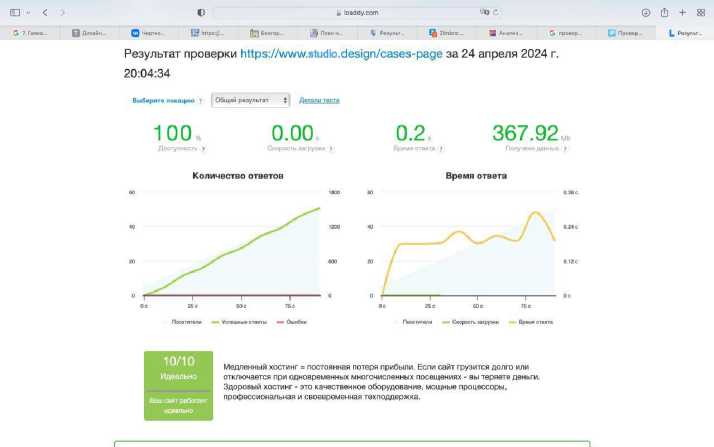Open the Safari downloads icon
Screen dimensions: 714x447
tap(645, 12)
